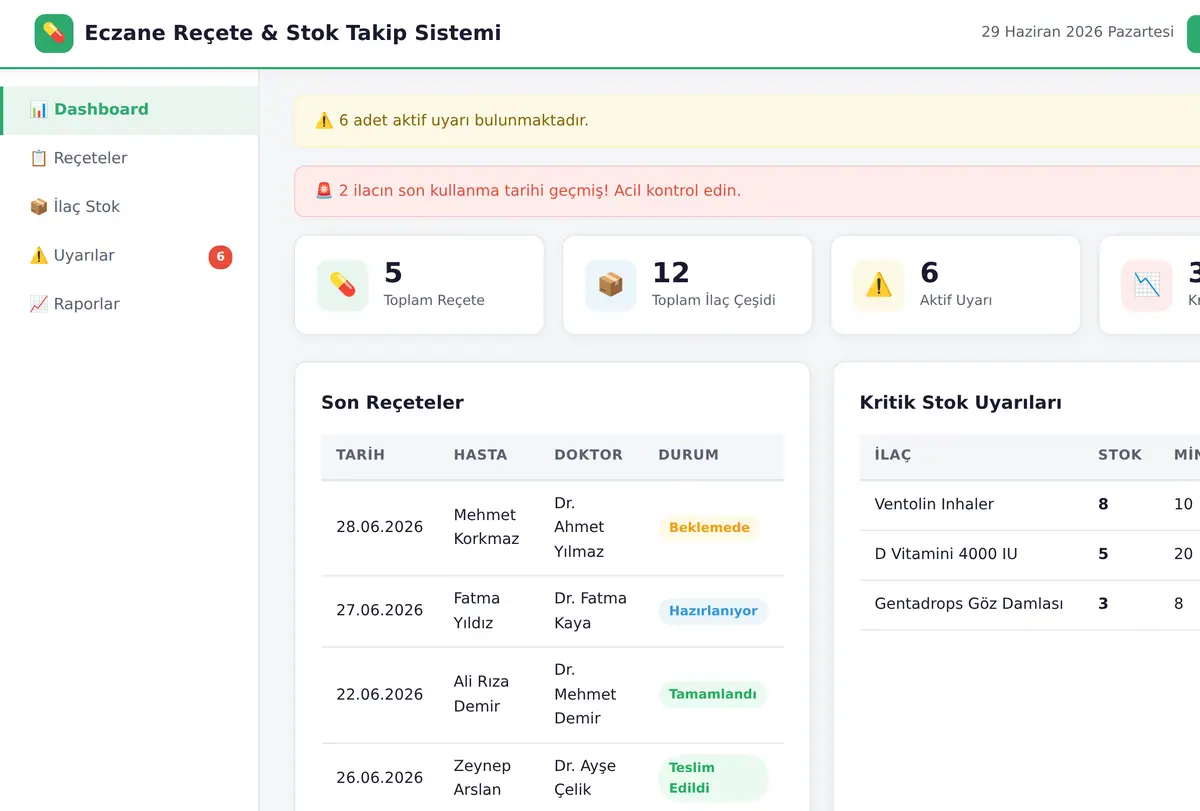Click patient Ali Rıza Demir
1200x811 pixels.
481,694
